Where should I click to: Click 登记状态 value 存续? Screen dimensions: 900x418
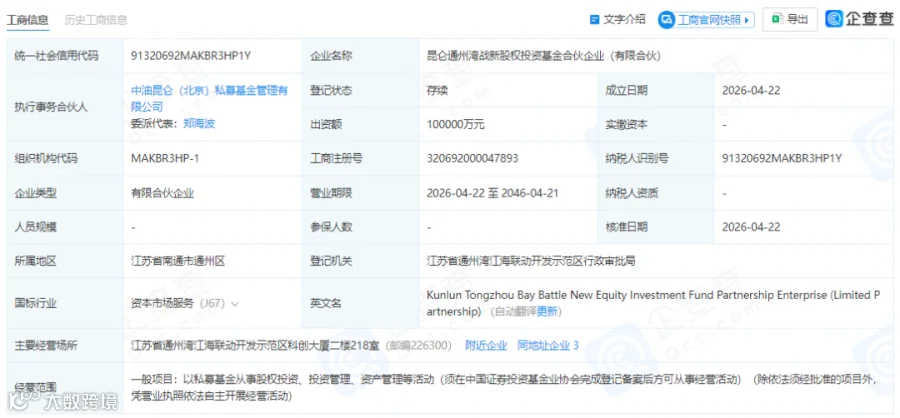point(437,90)
